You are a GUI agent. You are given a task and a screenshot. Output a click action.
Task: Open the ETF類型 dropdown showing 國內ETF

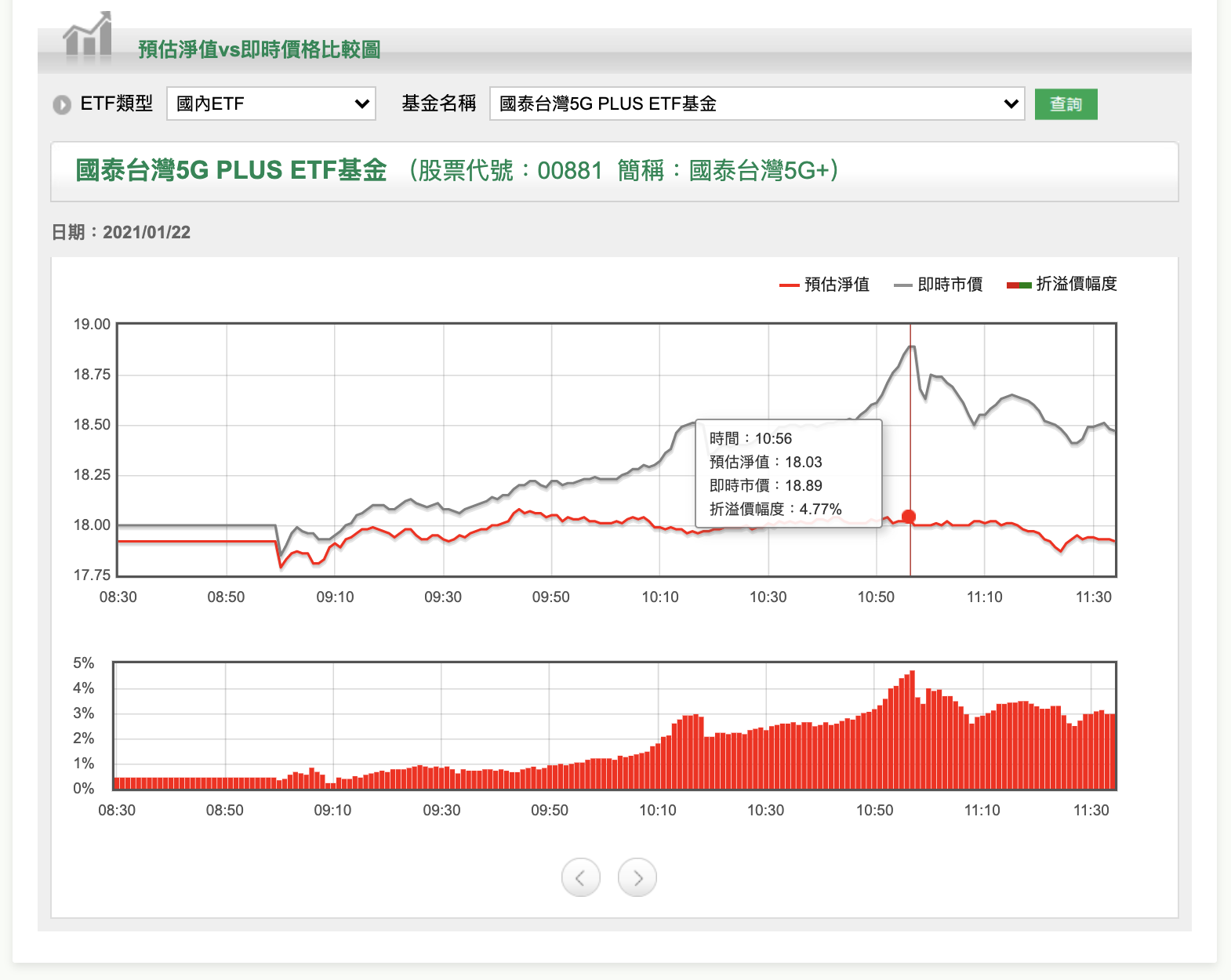271,103
